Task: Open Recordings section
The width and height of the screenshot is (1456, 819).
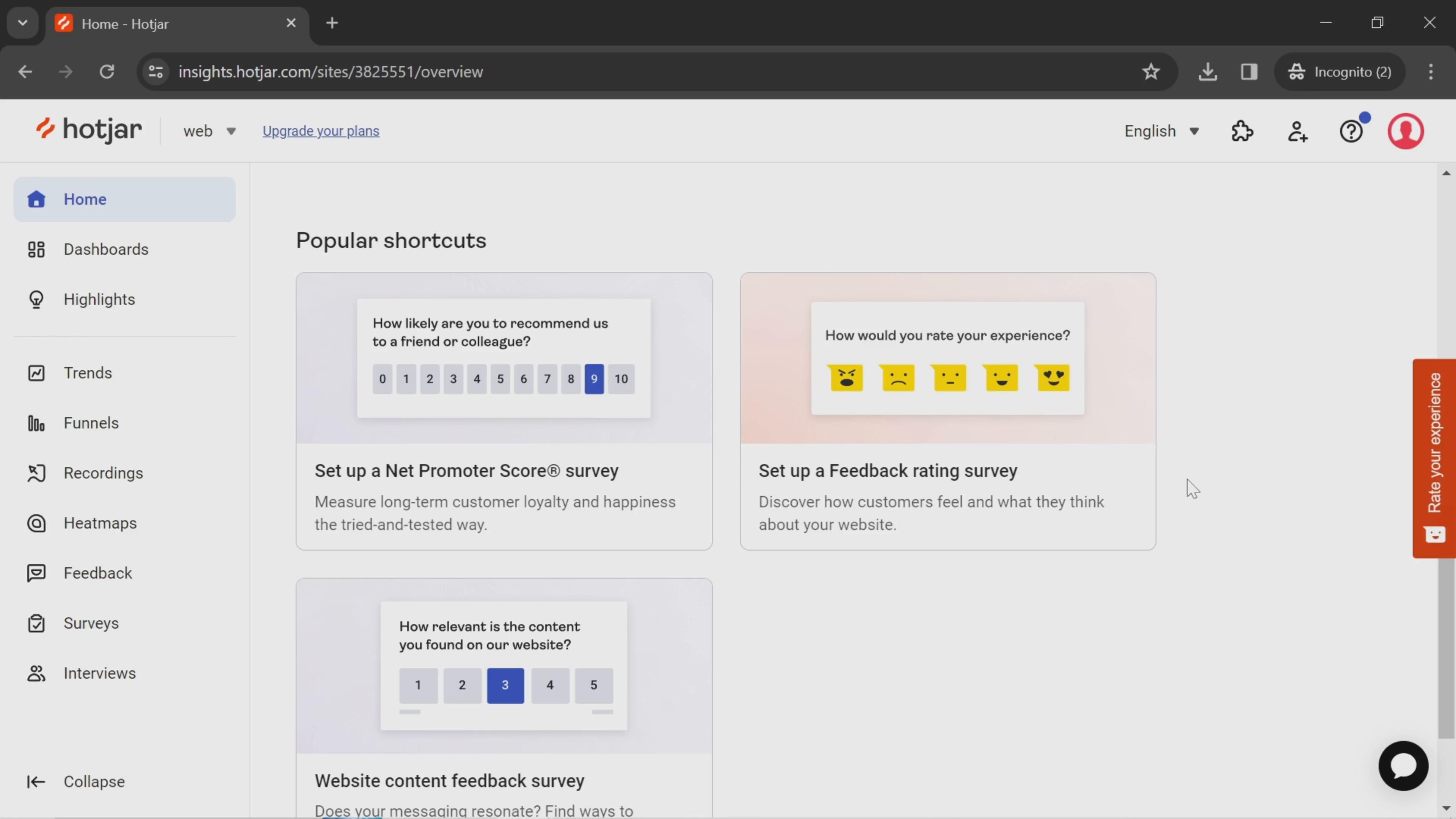Action: click(103, 472)
